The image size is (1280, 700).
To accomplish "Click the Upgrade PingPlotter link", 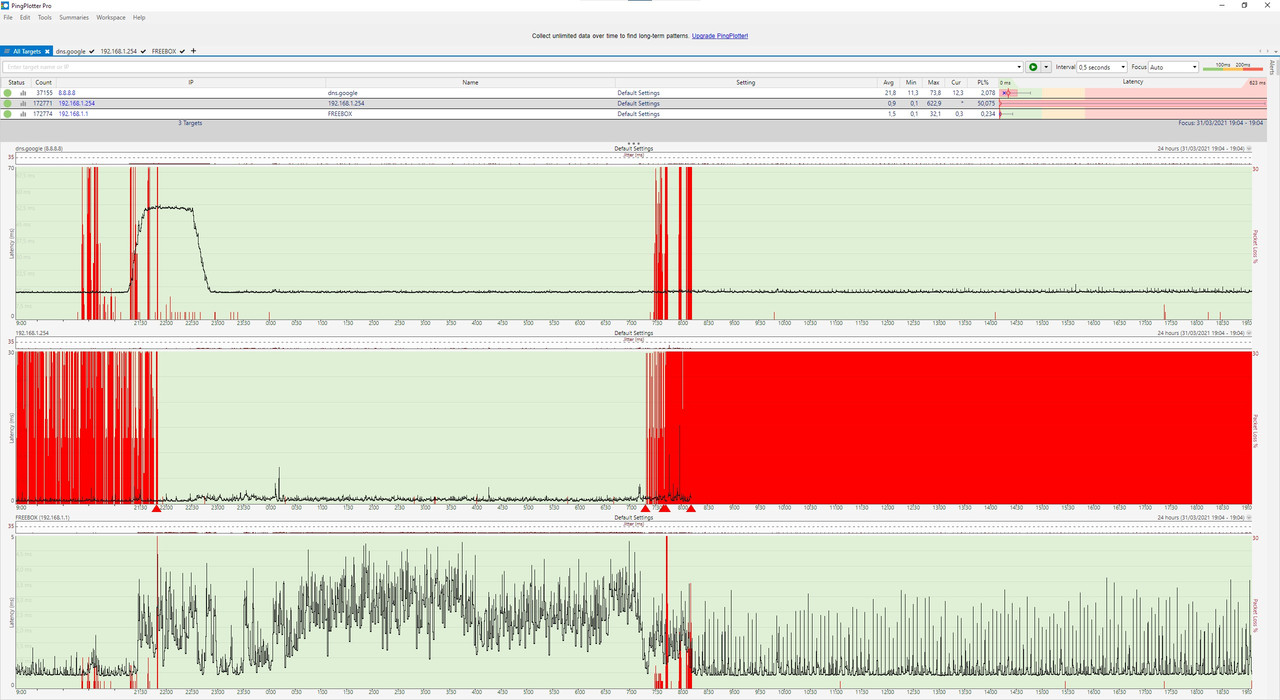I will pos(720,36).
